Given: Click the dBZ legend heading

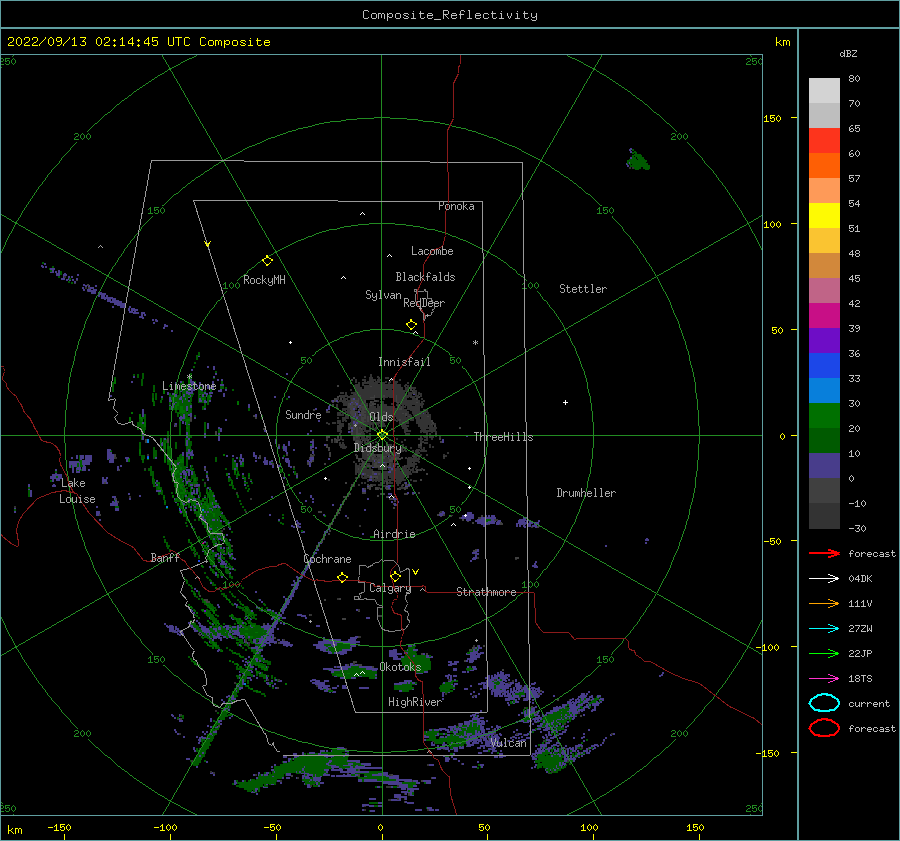Looking at the screenshot, I should pyautogui.click(x=848, y=54).
